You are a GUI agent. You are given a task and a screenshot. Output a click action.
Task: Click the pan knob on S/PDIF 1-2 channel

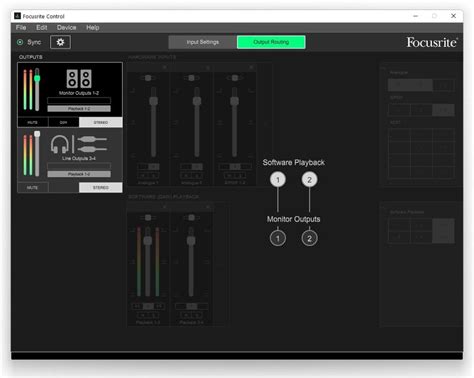point(235,78)
